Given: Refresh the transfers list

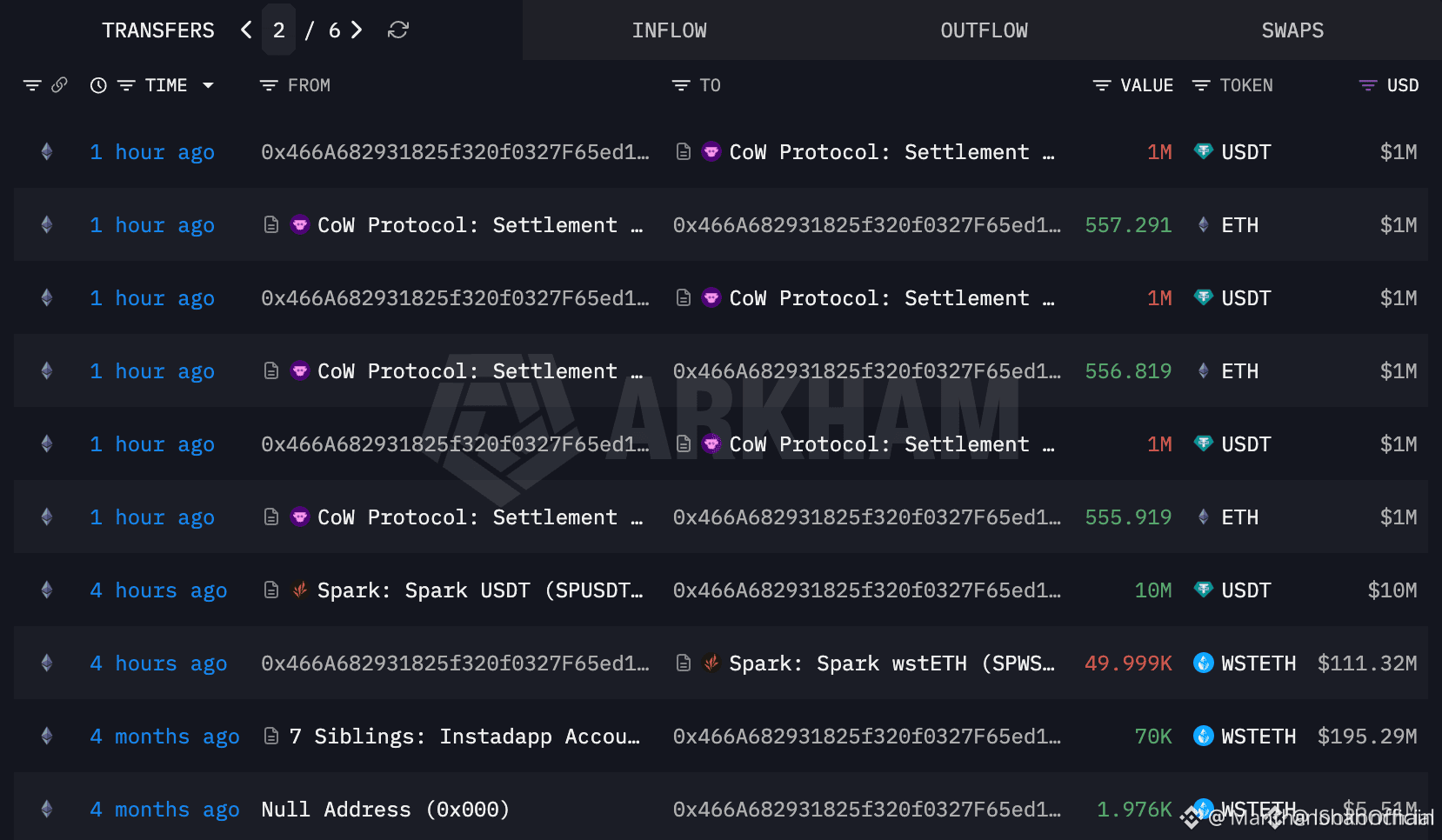Looking at the screenshot, I should tap(398, 30).
